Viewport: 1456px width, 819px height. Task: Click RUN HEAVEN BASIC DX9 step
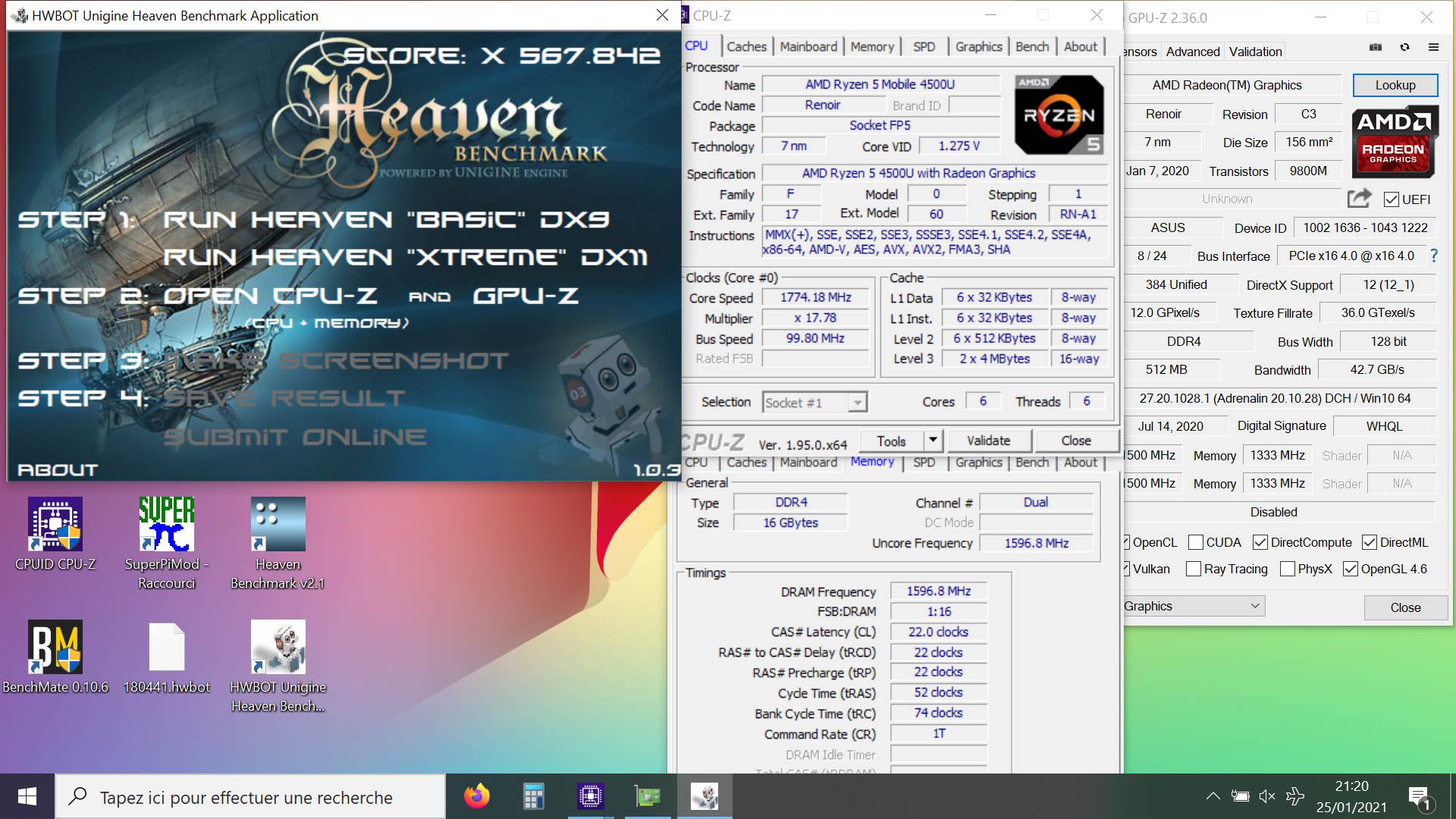(x=386, y=220)
